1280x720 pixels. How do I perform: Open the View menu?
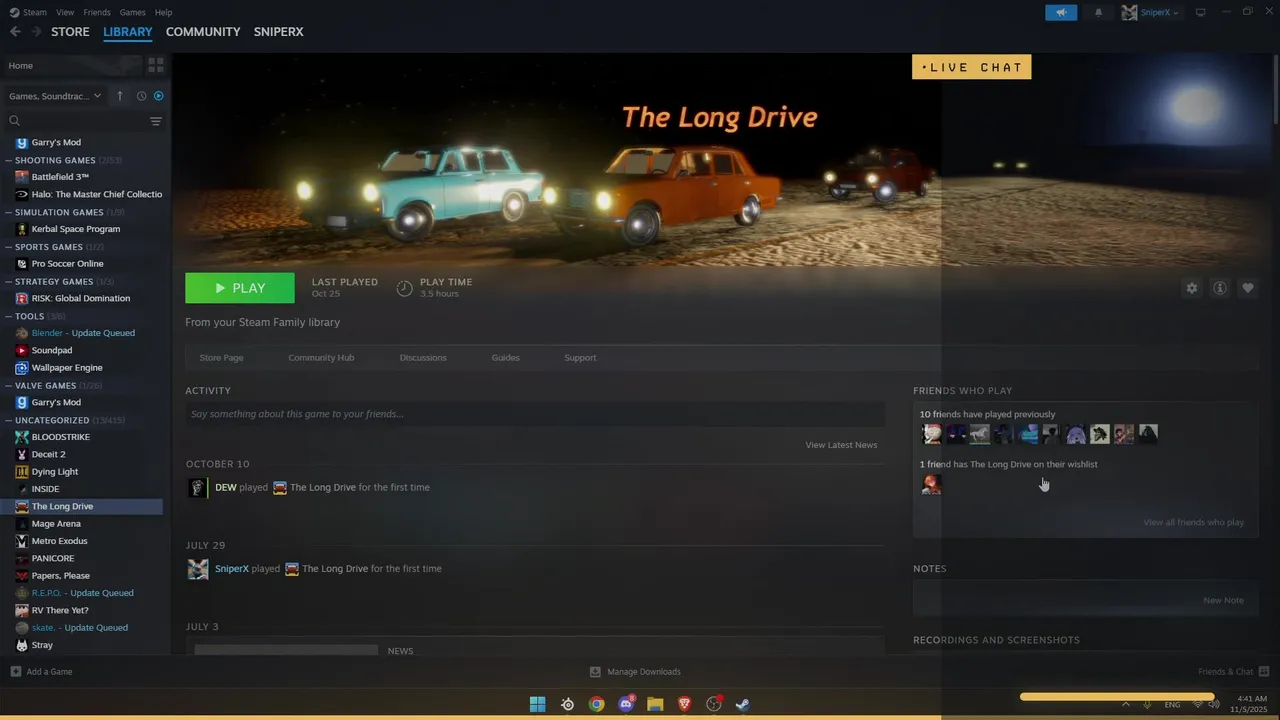65,12
